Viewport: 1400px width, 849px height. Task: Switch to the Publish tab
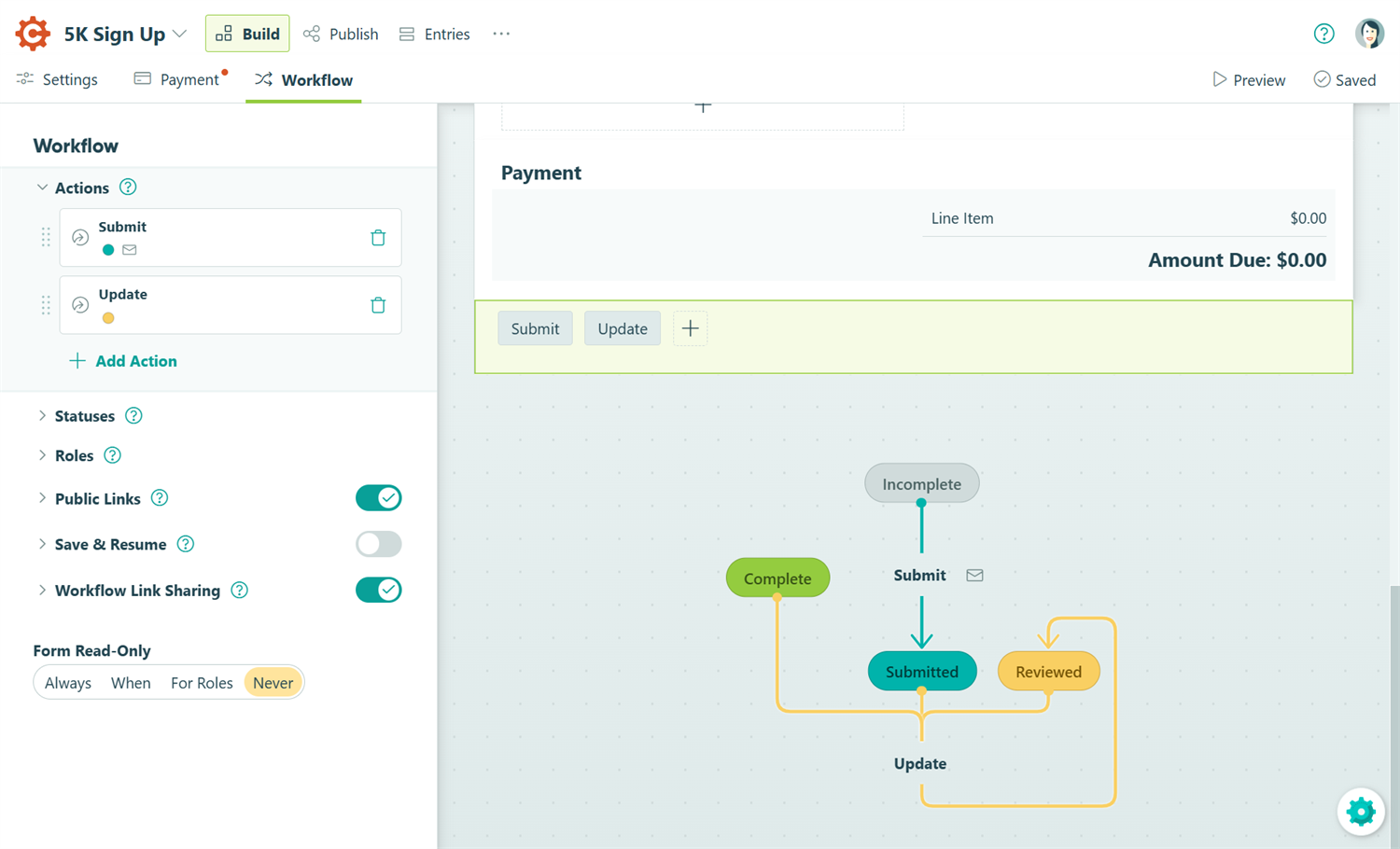coord(341,34)
